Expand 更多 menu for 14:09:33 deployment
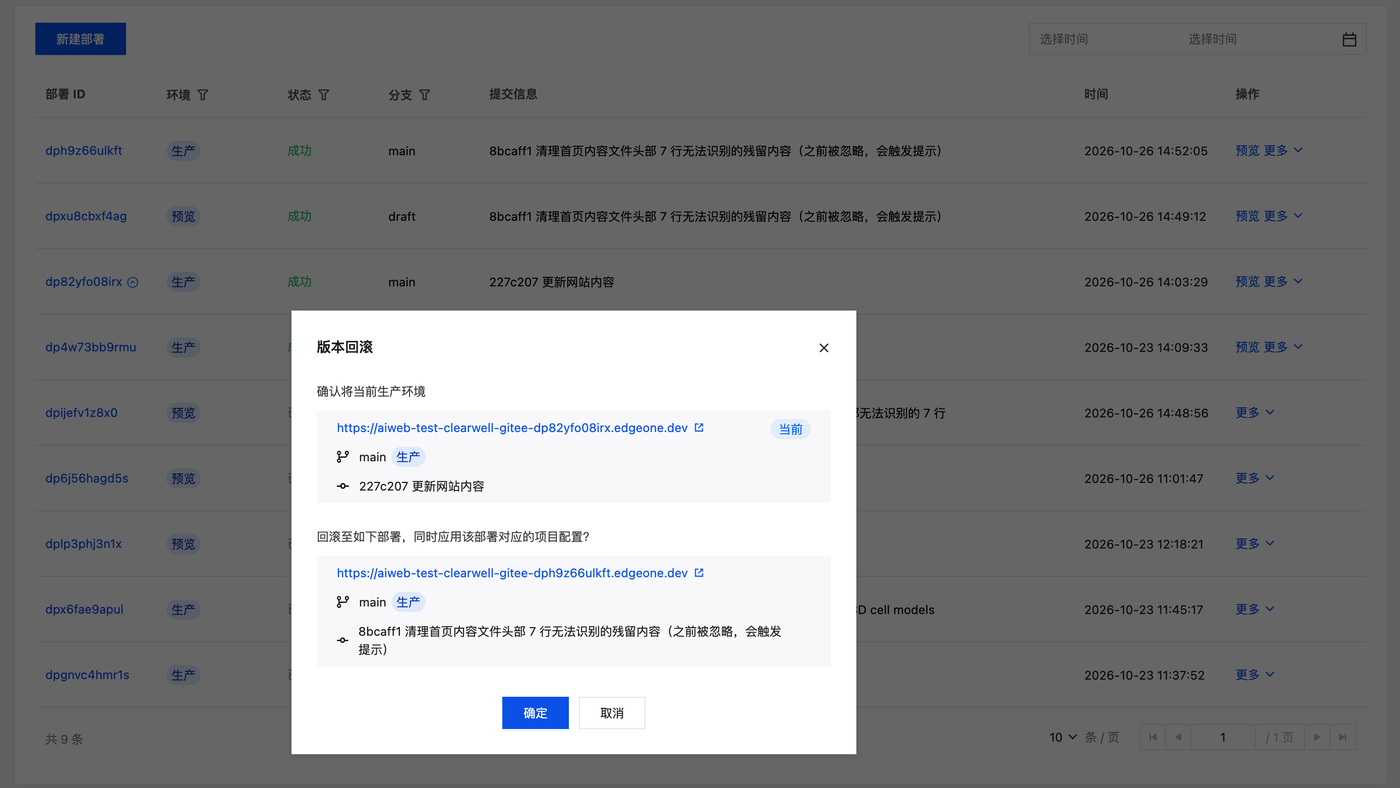This screenshot has height=788, width=1400. pos(1283,347)
